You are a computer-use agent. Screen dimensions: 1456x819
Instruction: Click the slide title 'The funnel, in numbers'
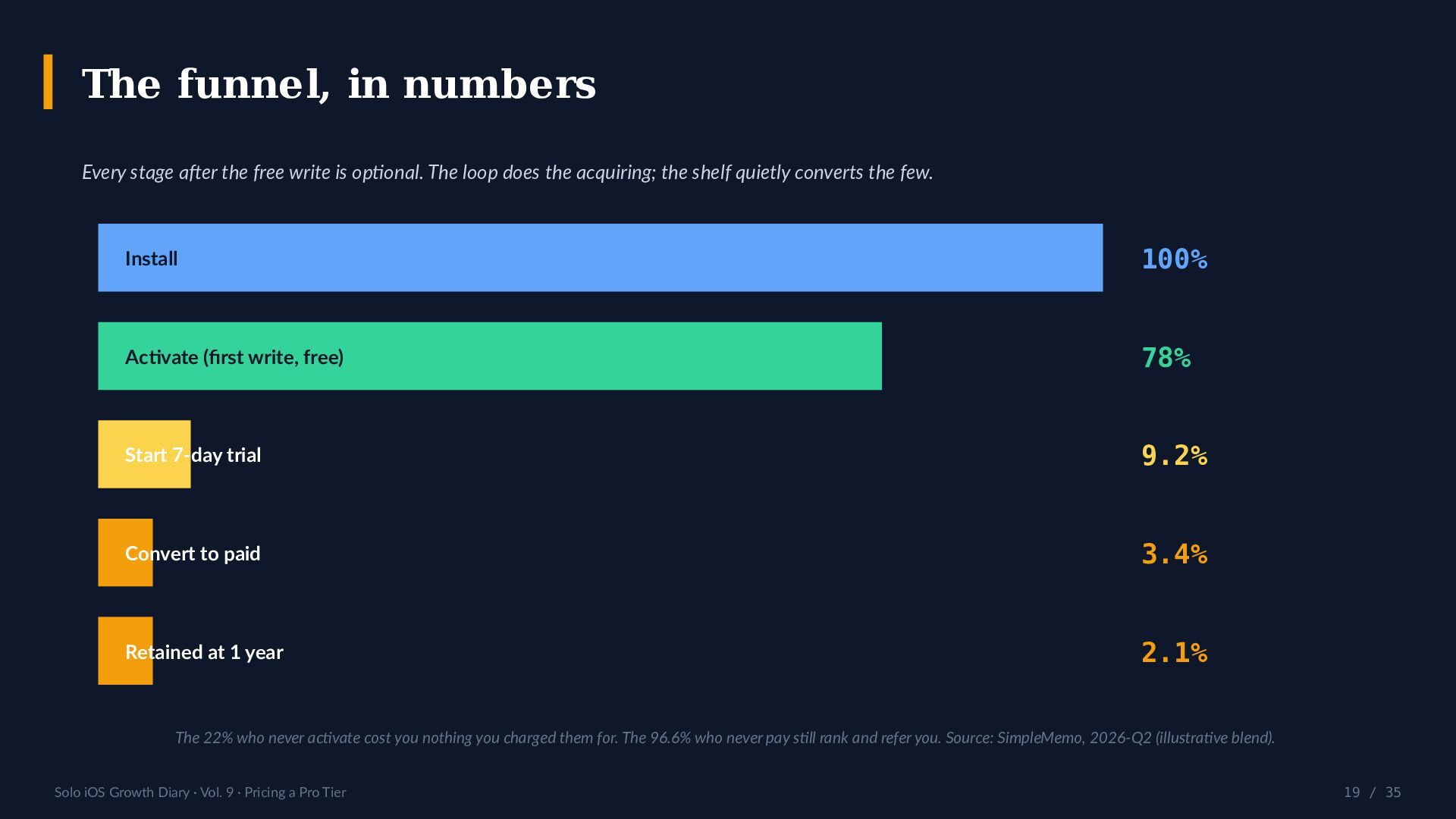point(339,83)
